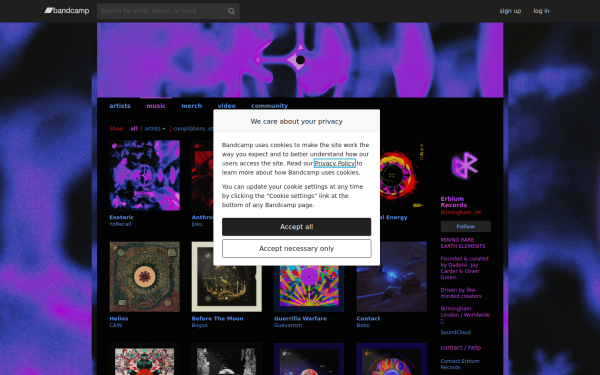Open the Helios album cover

145,277
